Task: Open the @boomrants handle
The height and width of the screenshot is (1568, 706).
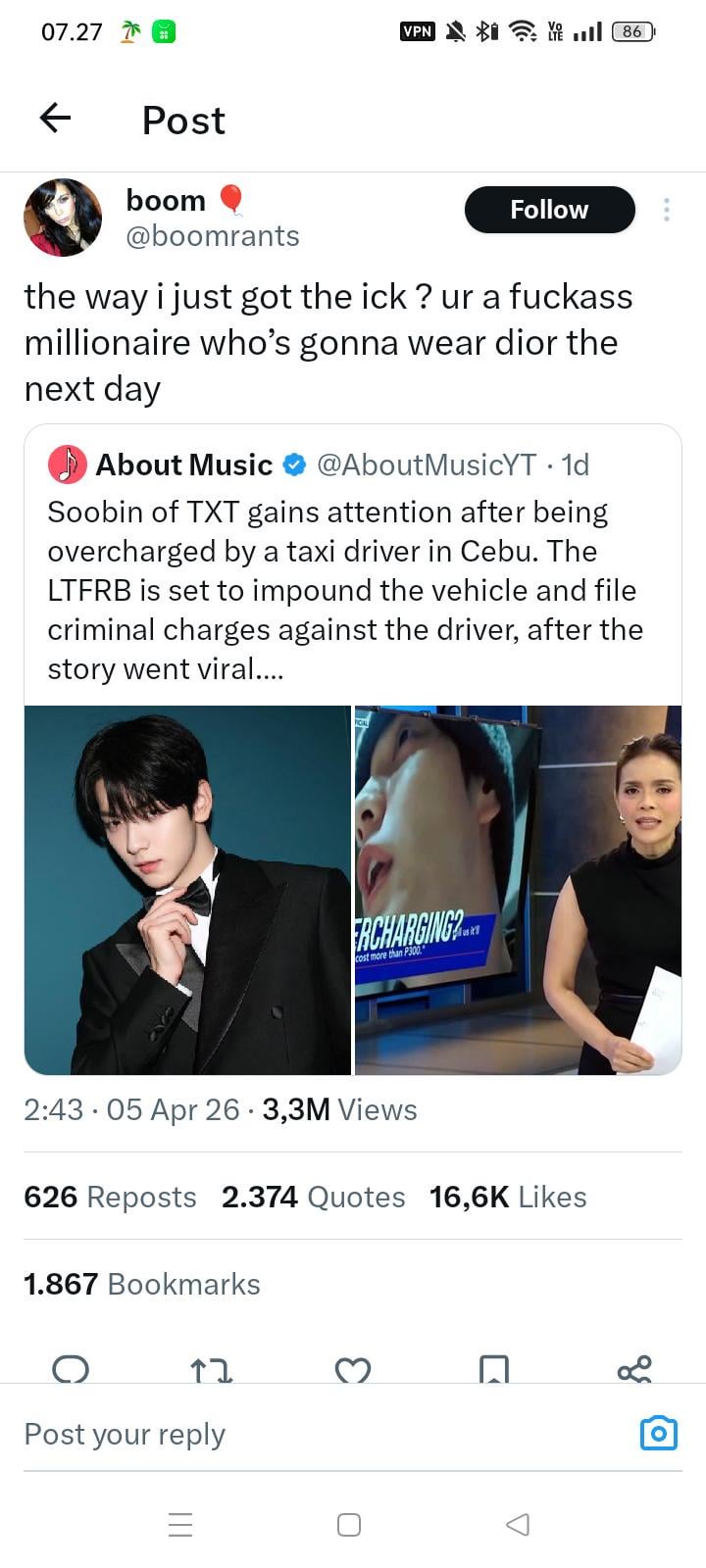Action: tap(213, 236)
